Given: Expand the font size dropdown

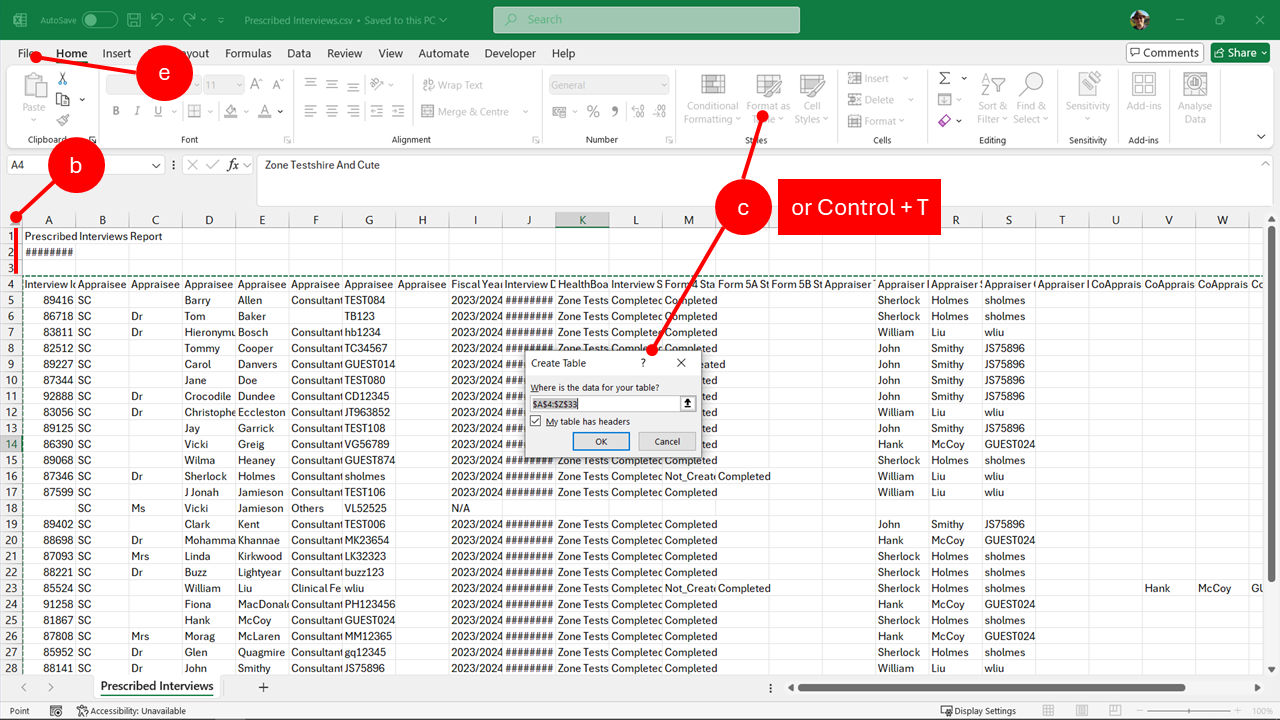Looking at the screenshot, I should click(x=240, y=85).
